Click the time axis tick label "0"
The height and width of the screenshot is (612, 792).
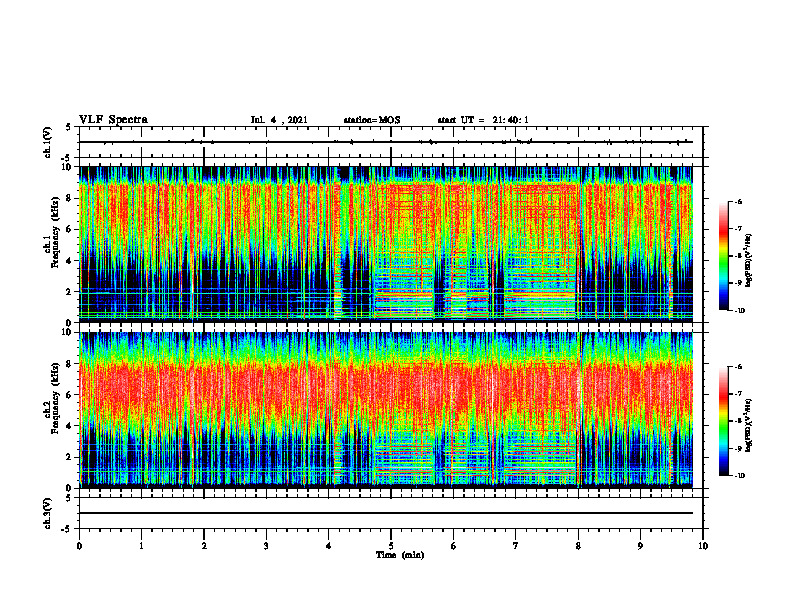tap(79, 546)
